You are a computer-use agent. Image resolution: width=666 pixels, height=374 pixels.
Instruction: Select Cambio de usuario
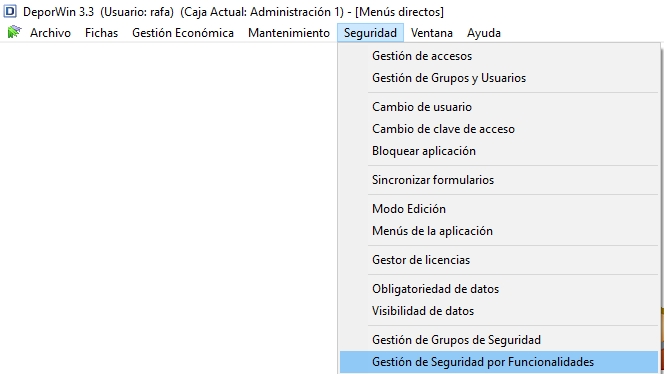[x=499, y=107]
